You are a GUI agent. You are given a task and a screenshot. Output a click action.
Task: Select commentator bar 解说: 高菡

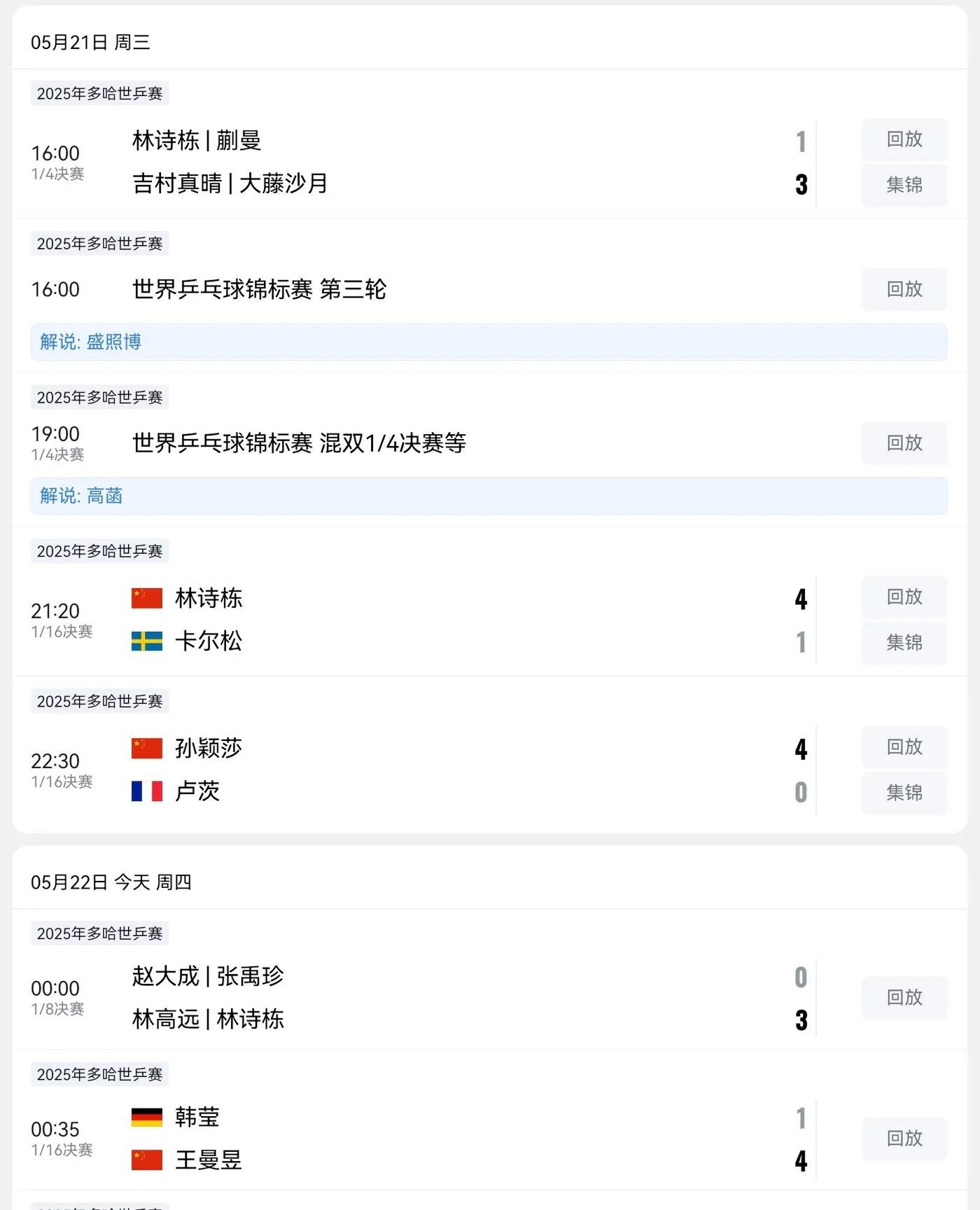pos(489,496)
